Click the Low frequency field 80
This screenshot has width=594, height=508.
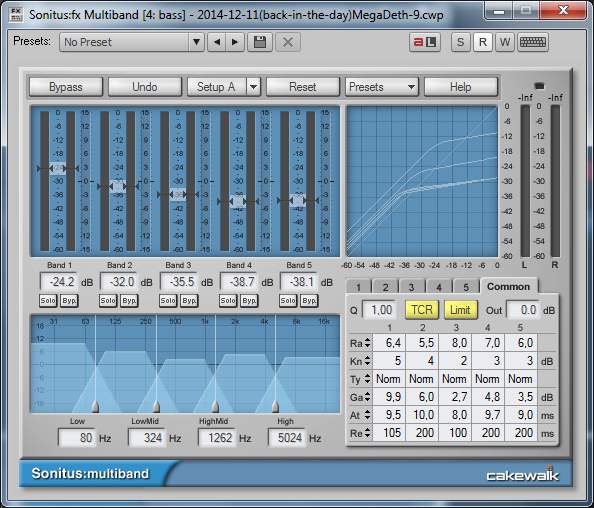[77, 438]
